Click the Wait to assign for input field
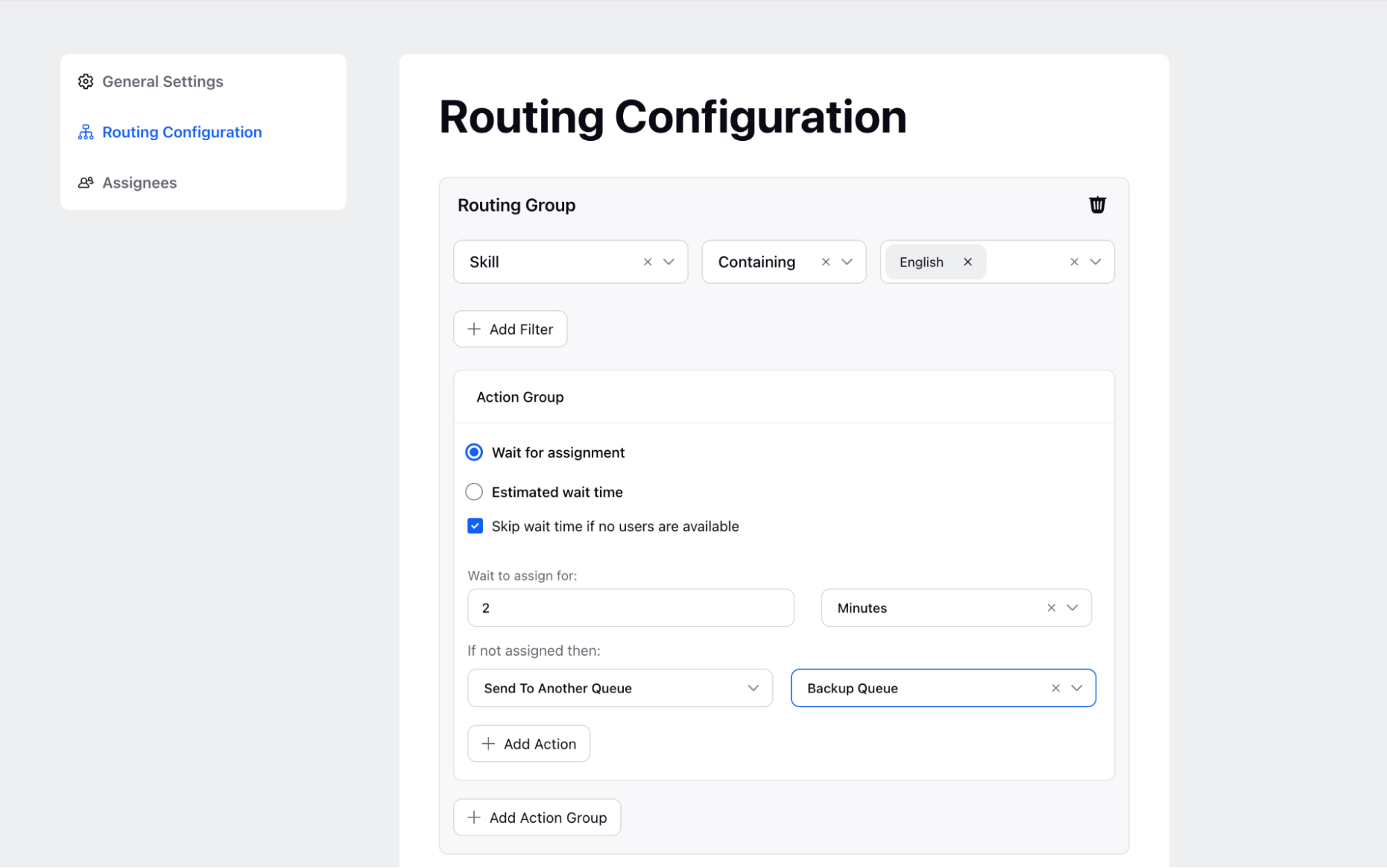1387x868 pixels. point(630,608)
